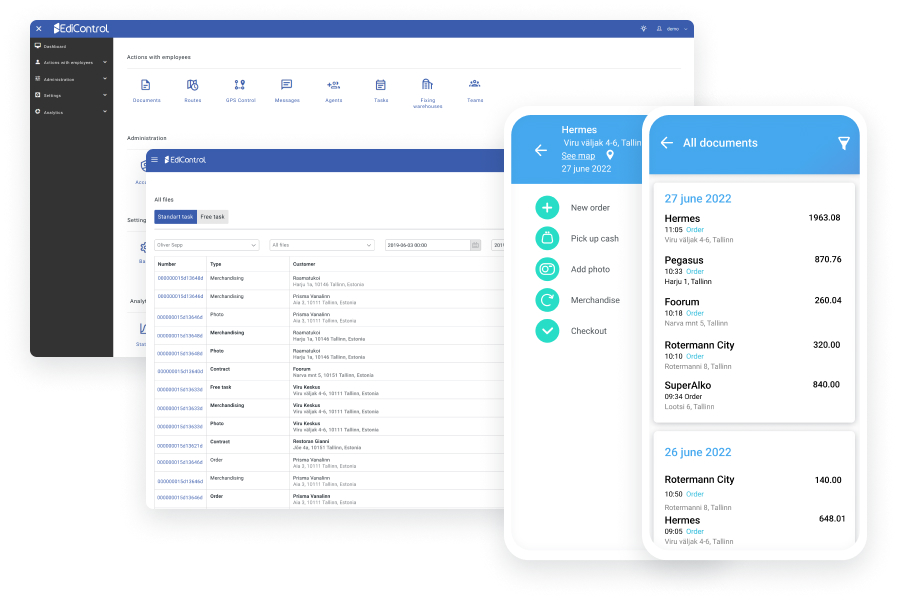This screenshot has width=897, height=601.
Task: Open the GPS Control icon
Action: pos(240,85)
